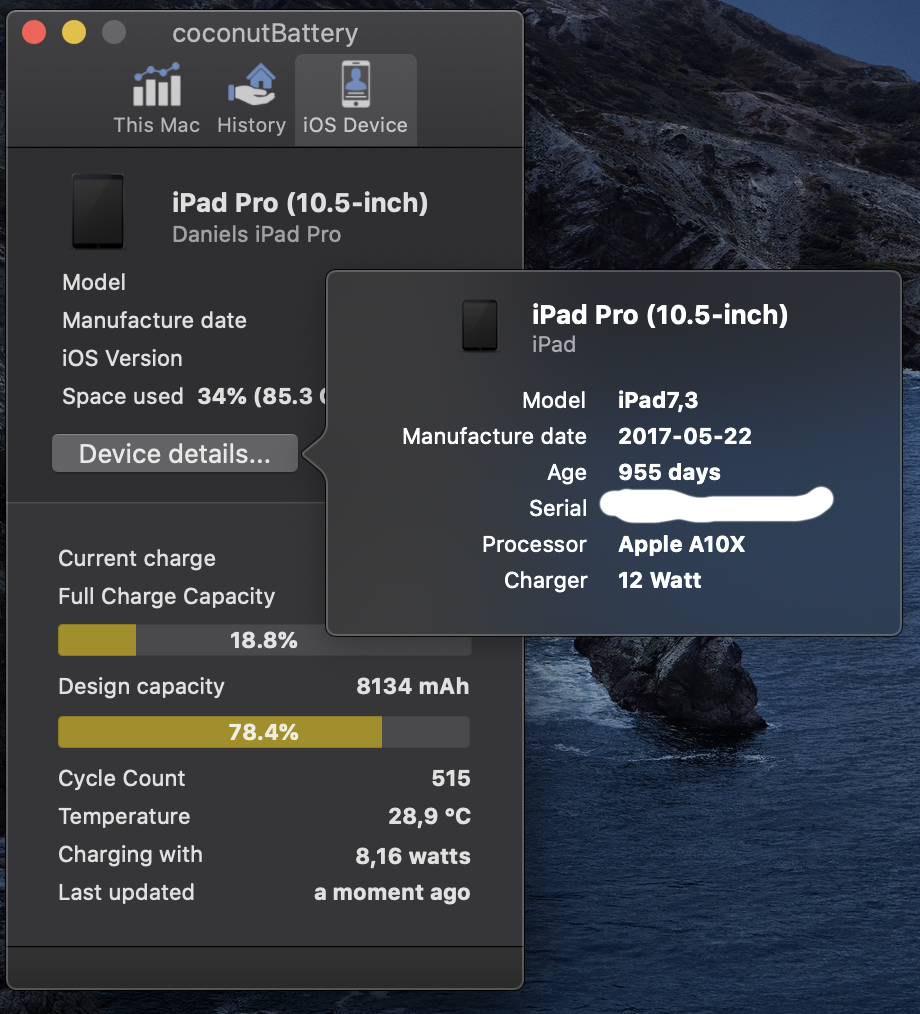Click the 'Last updated' label
This screenshot has width=920, height=1014.
click(x=126, y=892)
